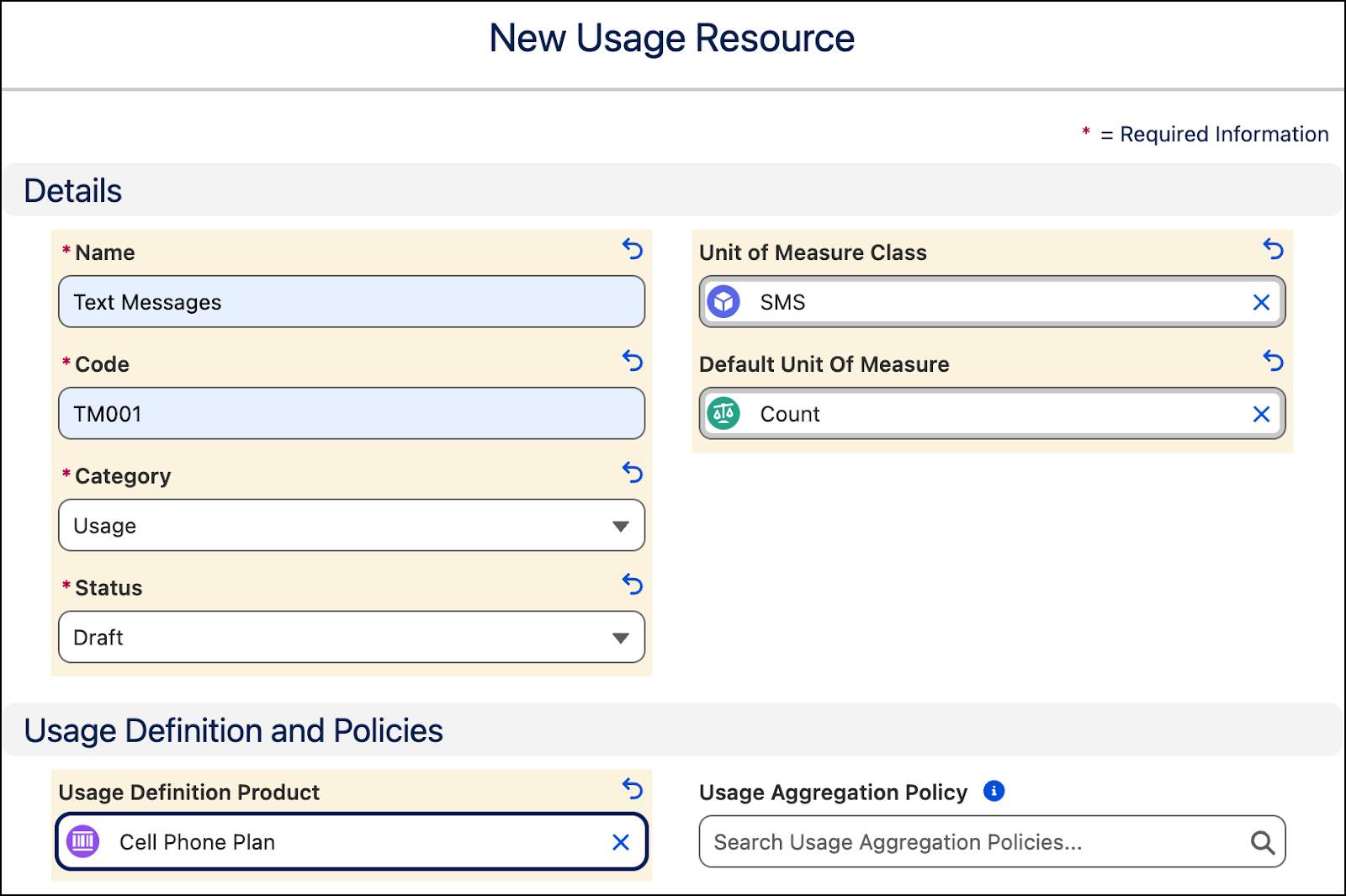Clear the SMS unit of measure class

point(1261,302)
